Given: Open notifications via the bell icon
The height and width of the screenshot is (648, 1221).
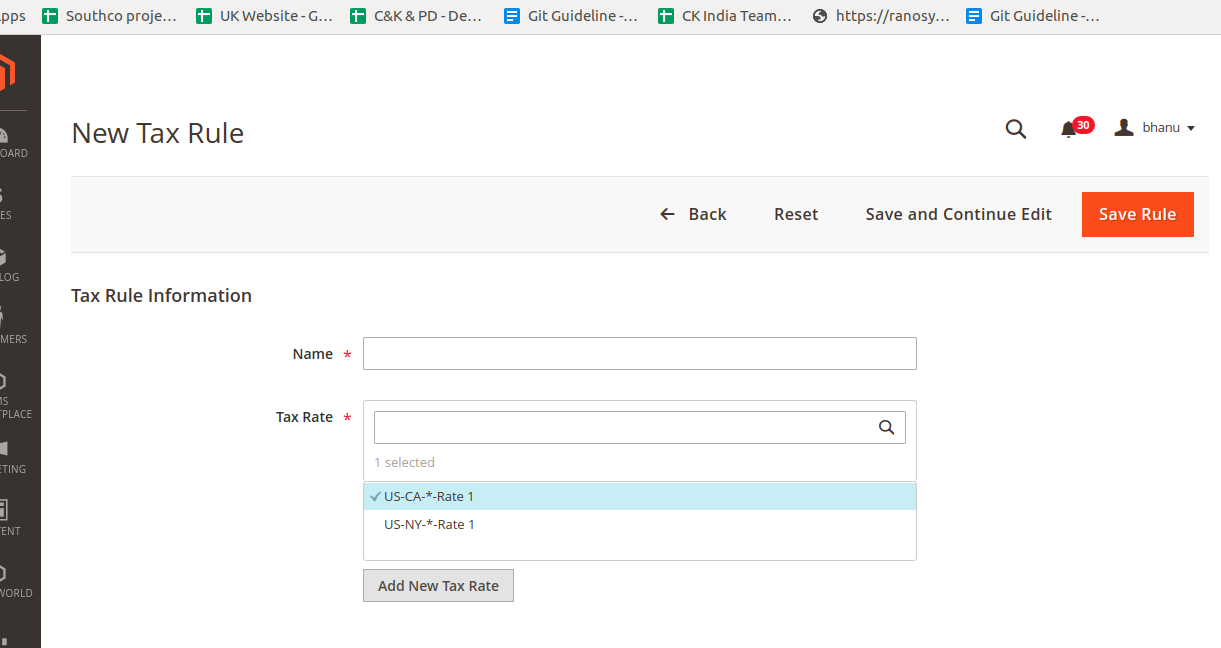Looking at the screenshot, I should (1070, 127).
